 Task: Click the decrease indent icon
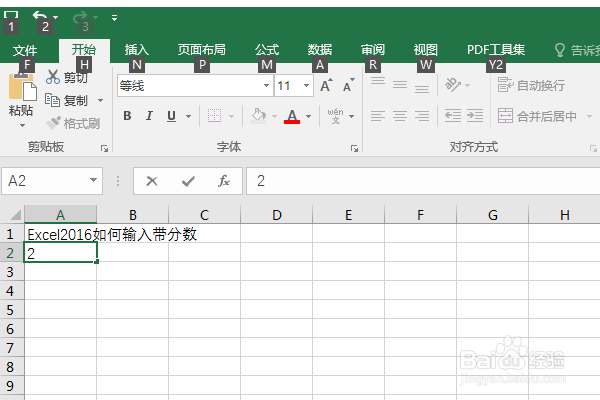pos(453,116)
